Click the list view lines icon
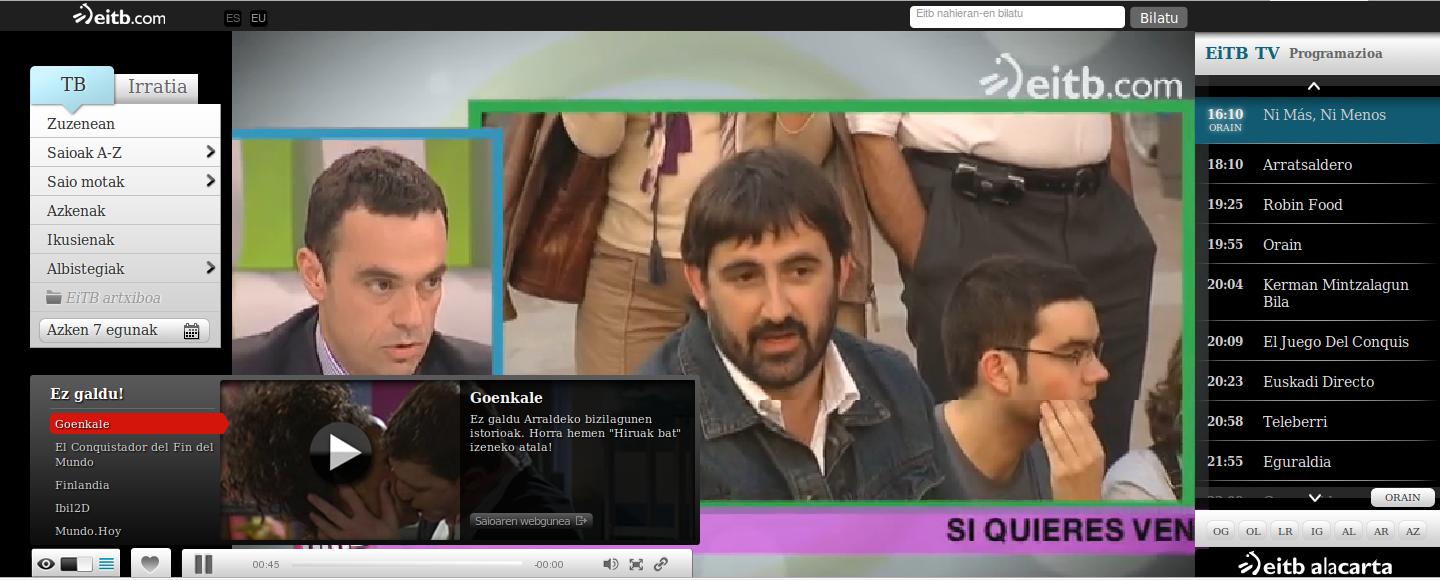1440x580 pixels. [106, 564]
